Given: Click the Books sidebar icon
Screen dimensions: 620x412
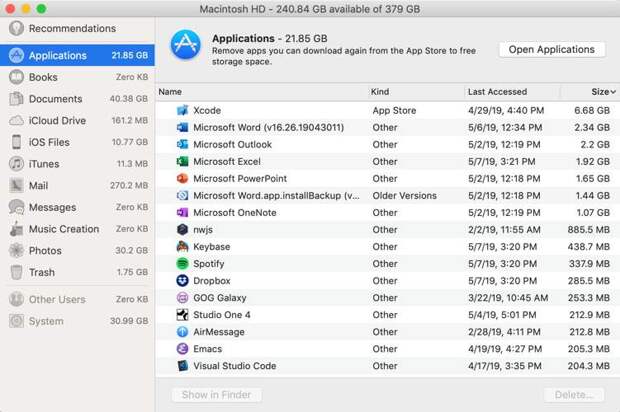Looking at the screenshot, I should (16, 77).
